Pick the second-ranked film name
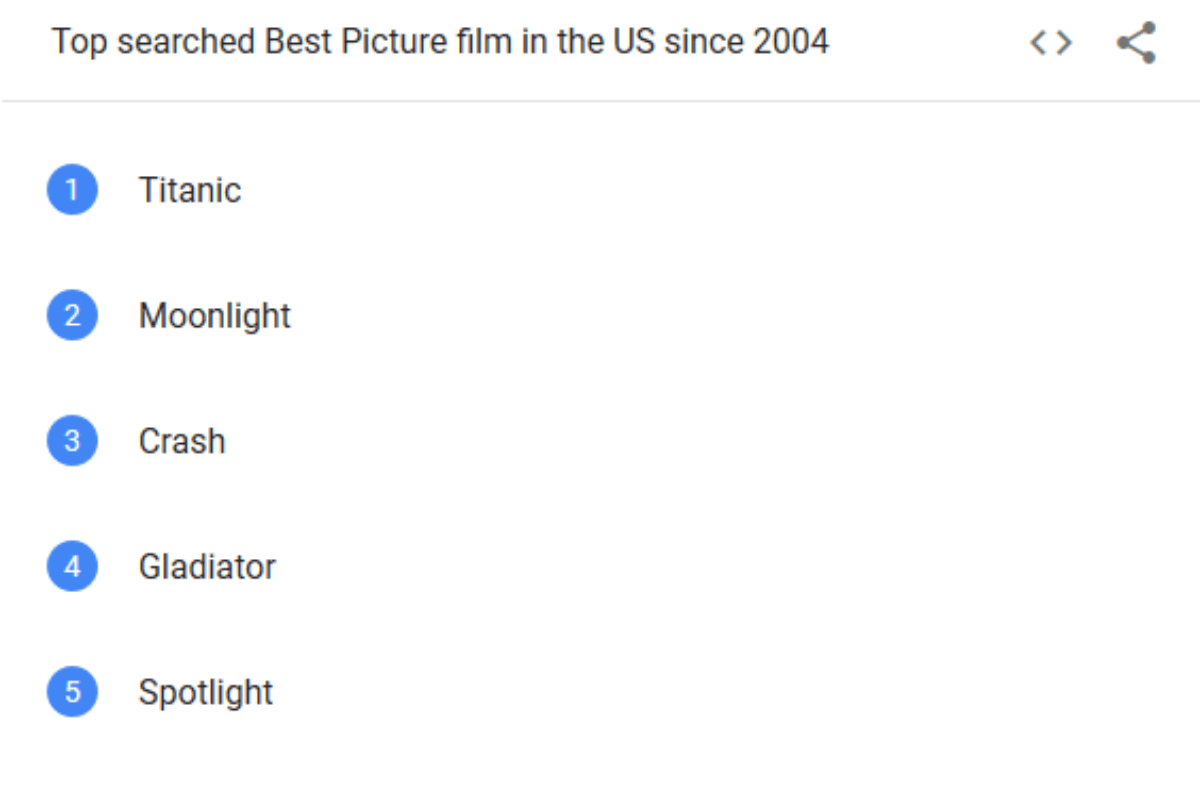Viewport: 1200px width, 800px height. pyautogui.click(x=215, y=316)
